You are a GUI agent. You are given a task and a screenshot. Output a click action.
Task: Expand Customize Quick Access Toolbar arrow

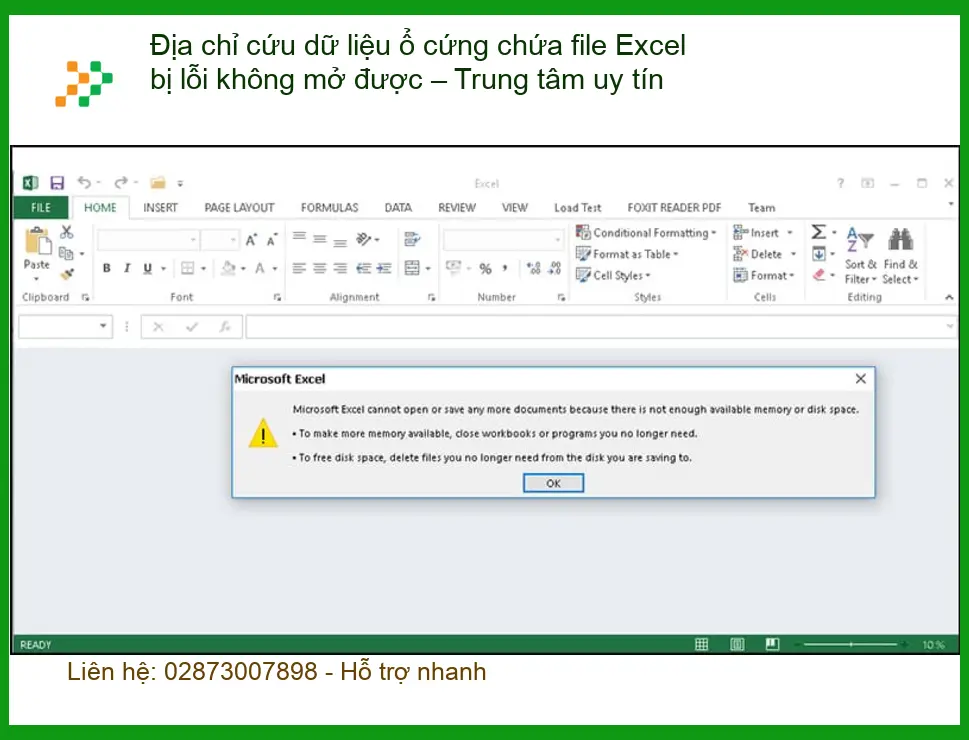(x=180, y=184)
